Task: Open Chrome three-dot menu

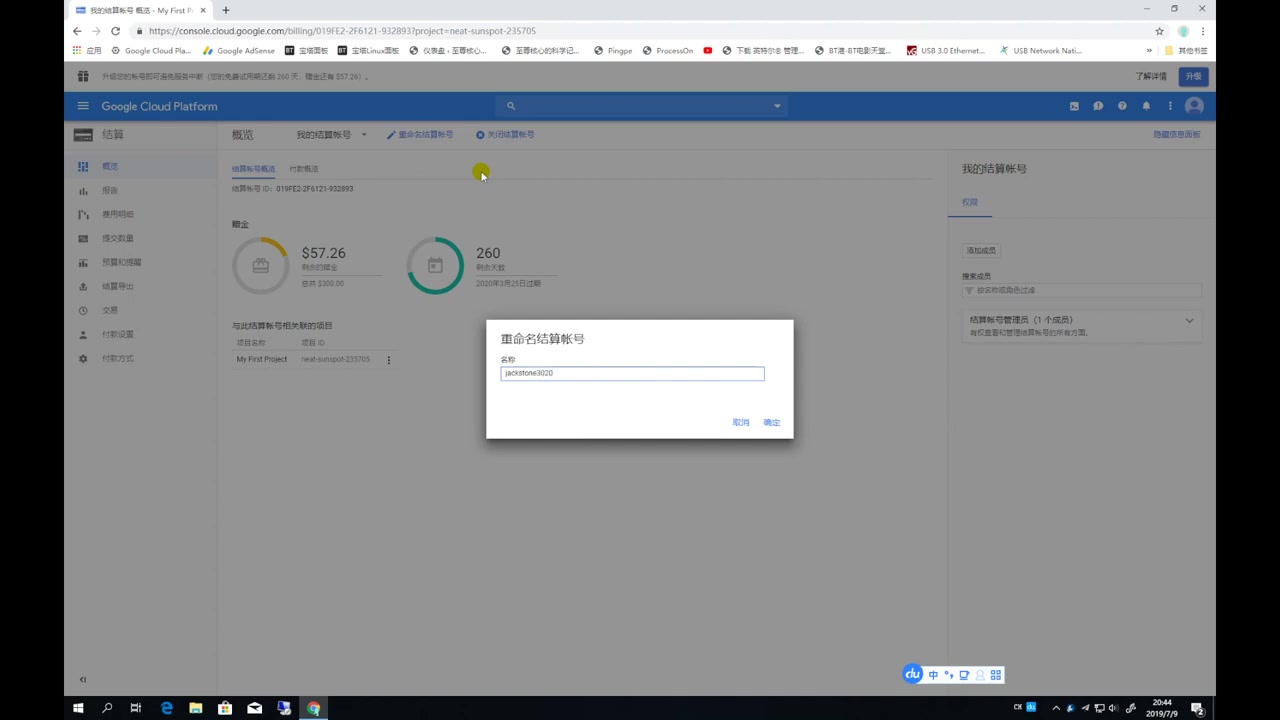Action: pos(1203,31)
